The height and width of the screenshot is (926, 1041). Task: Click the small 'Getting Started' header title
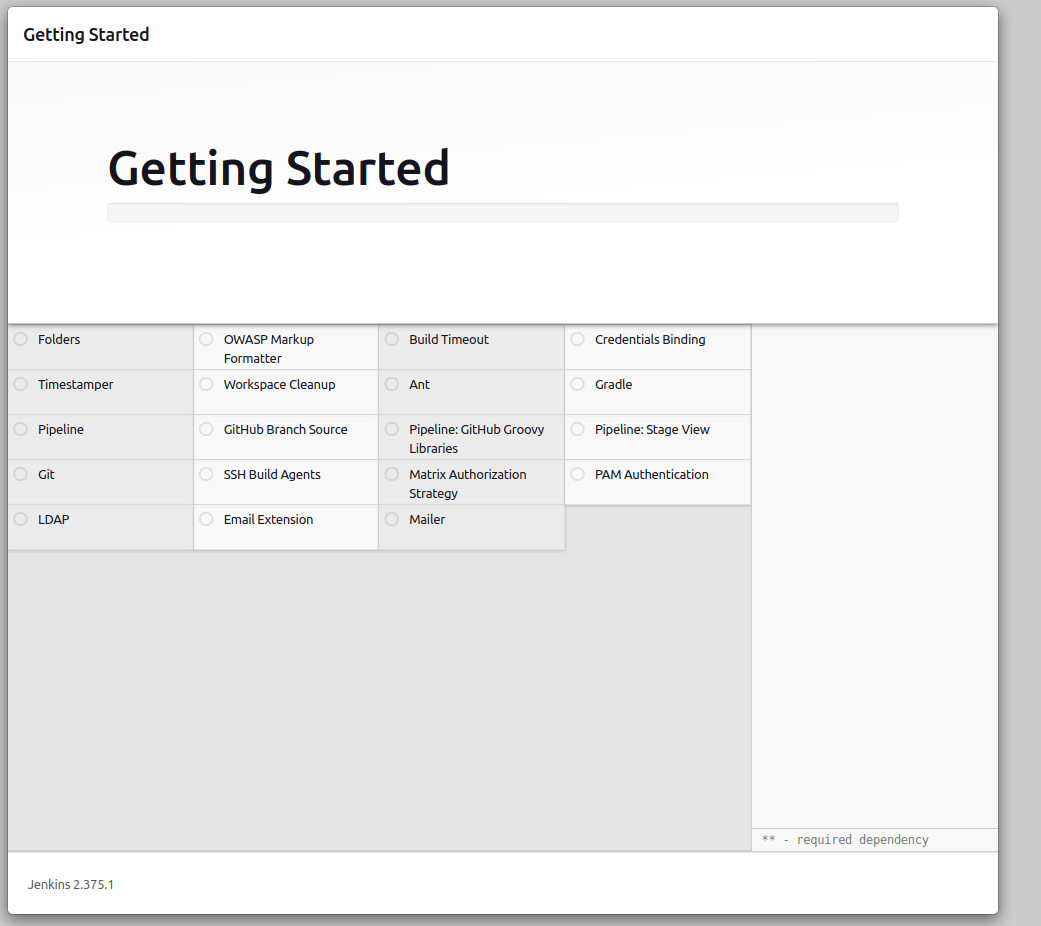pyautogui.click(x=86, y=35)
